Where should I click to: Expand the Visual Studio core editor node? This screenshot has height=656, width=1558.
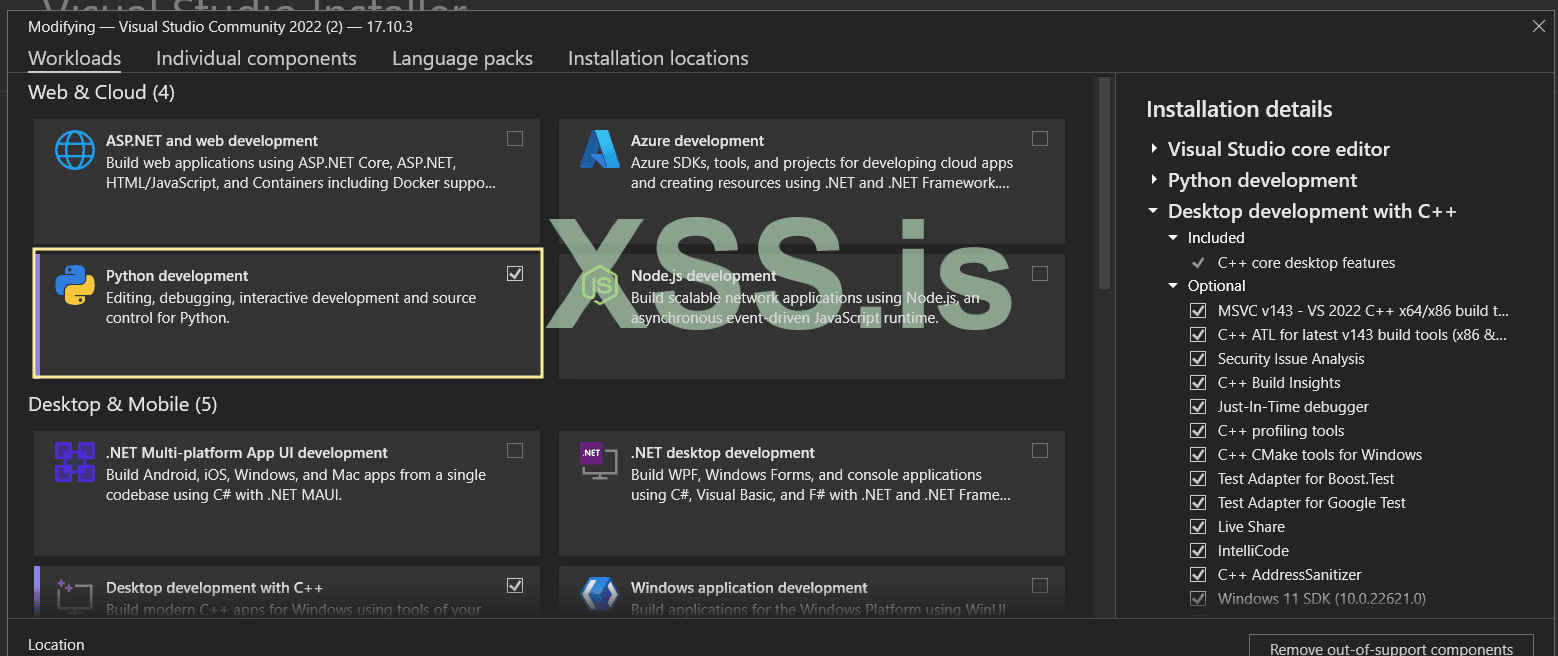pos(1154,149)
